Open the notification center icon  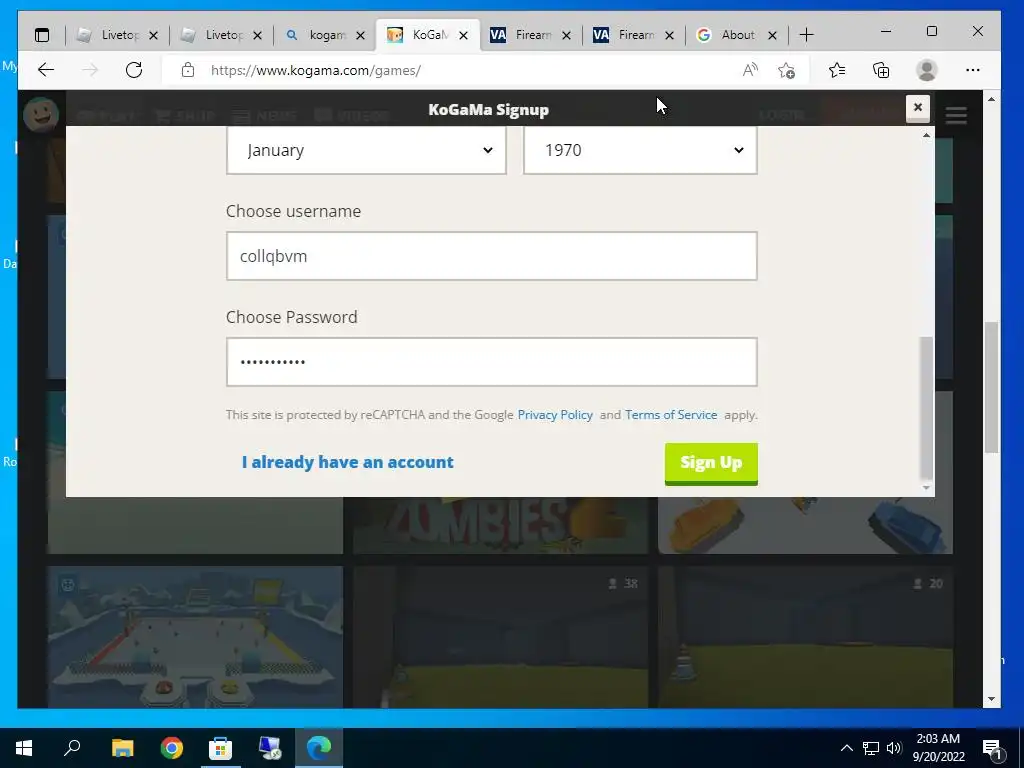[992, 750]
